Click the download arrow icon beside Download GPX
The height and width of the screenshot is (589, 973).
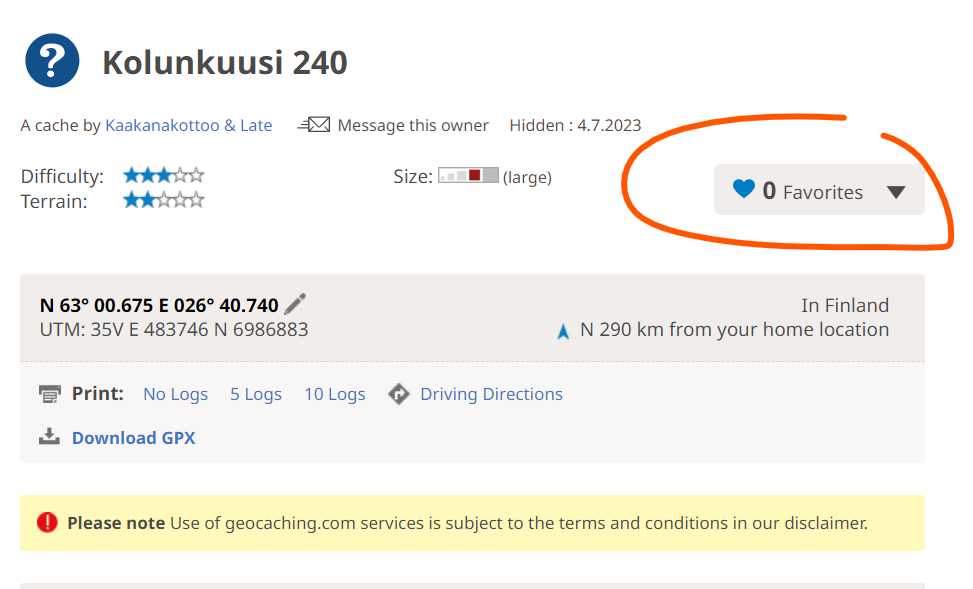(50, 437)
